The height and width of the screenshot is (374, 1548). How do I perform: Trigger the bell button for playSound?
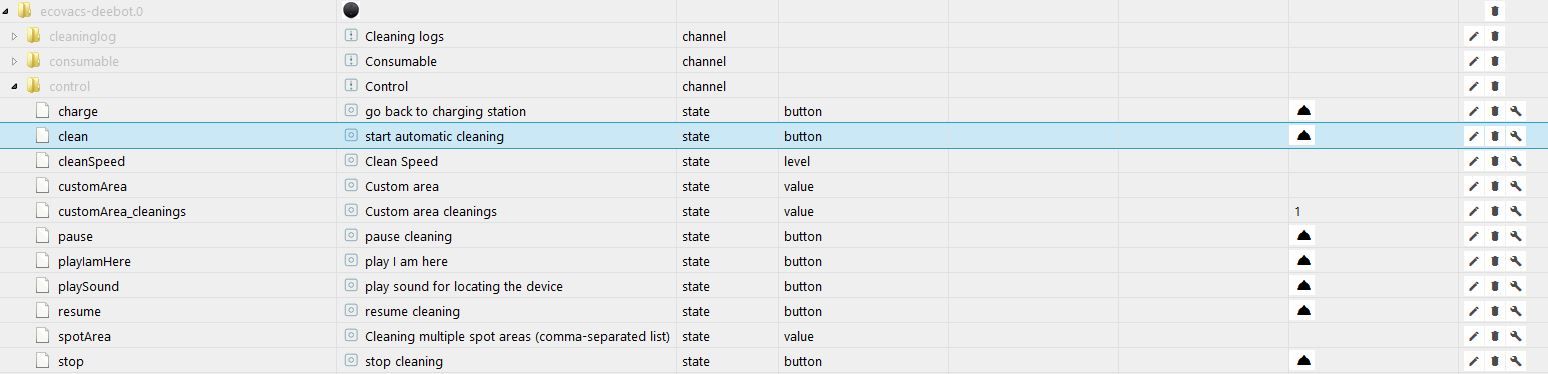1303,286
